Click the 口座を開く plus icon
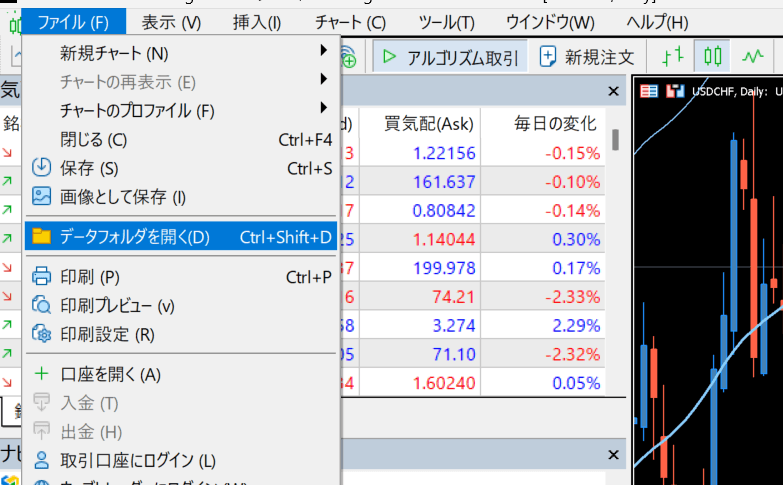This screenshot has width=783, height=485. coord(41,374)
